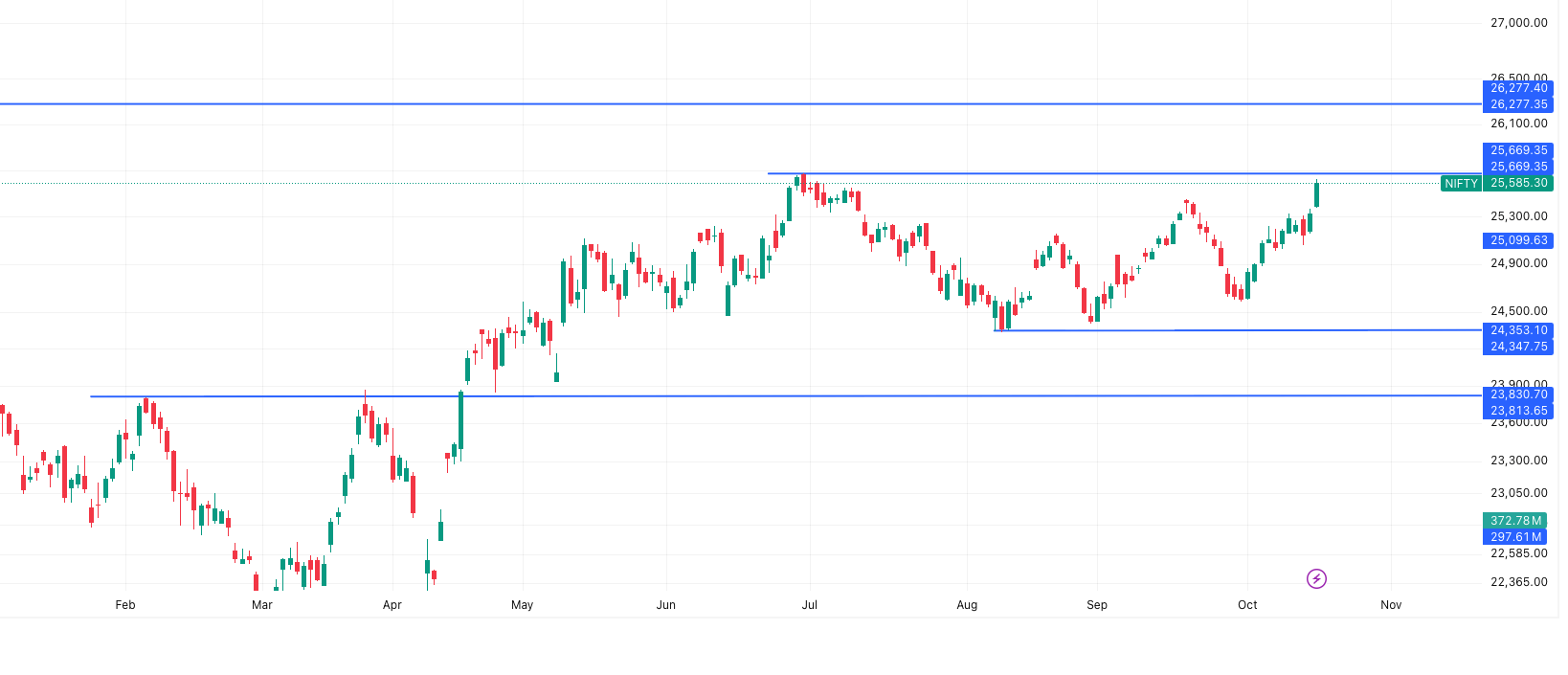Click the green NIFTY symbol label
The height and width of the screenshot is (675, 1568).
tap(1461, 183)
